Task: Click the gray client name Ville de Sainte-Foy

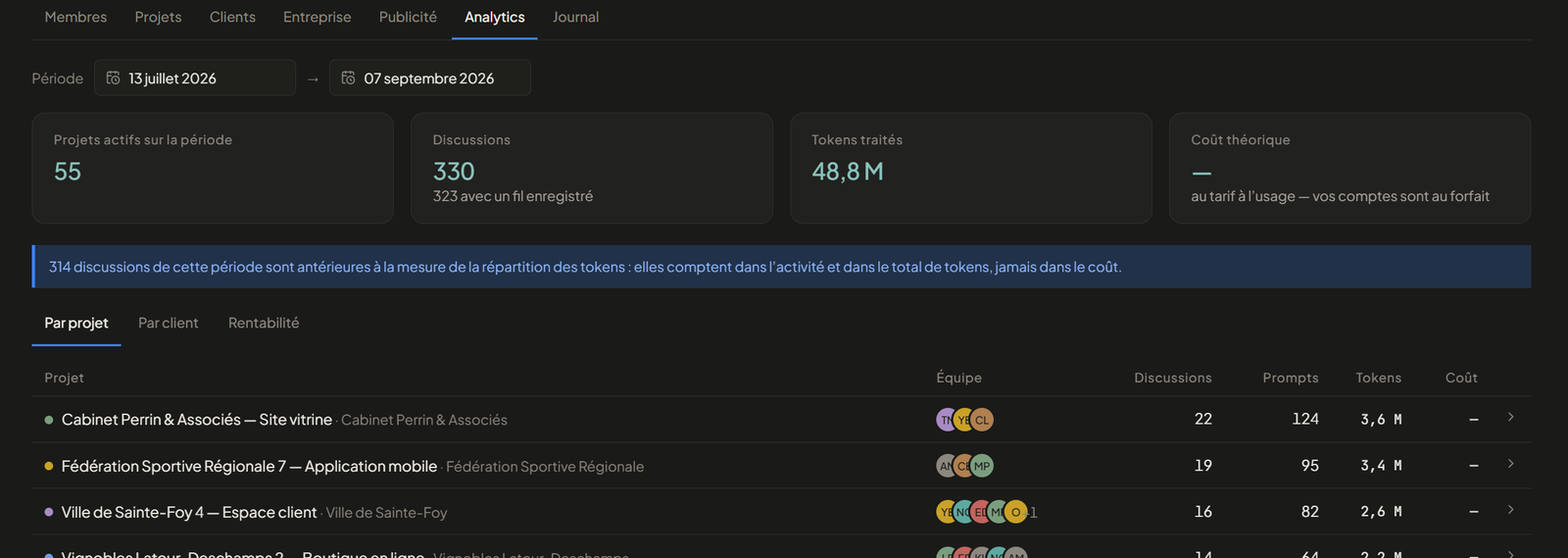Action: pyautogui.click(x=386, y=512)
